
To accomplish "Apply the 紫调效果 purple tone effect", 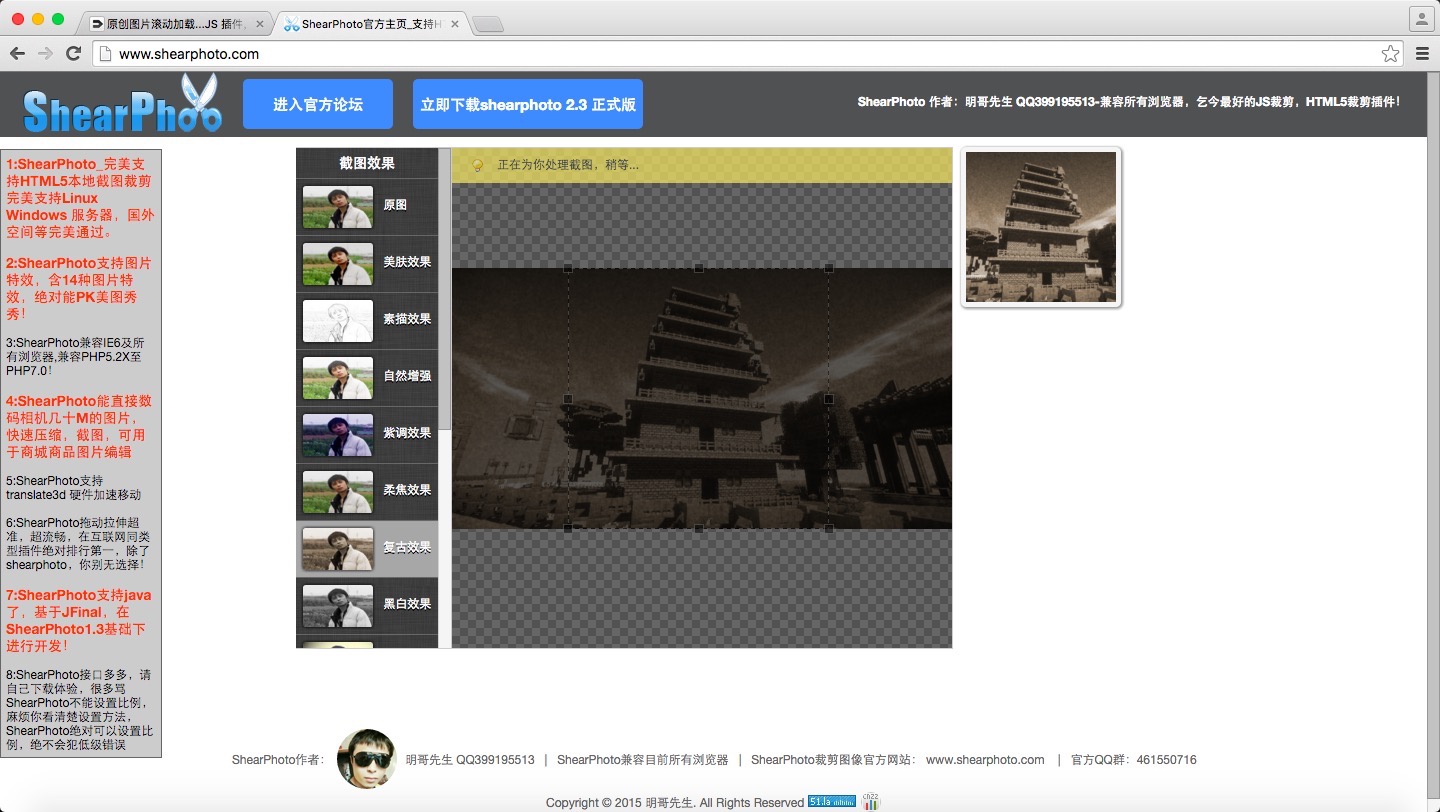I will [x=367, y=434].
